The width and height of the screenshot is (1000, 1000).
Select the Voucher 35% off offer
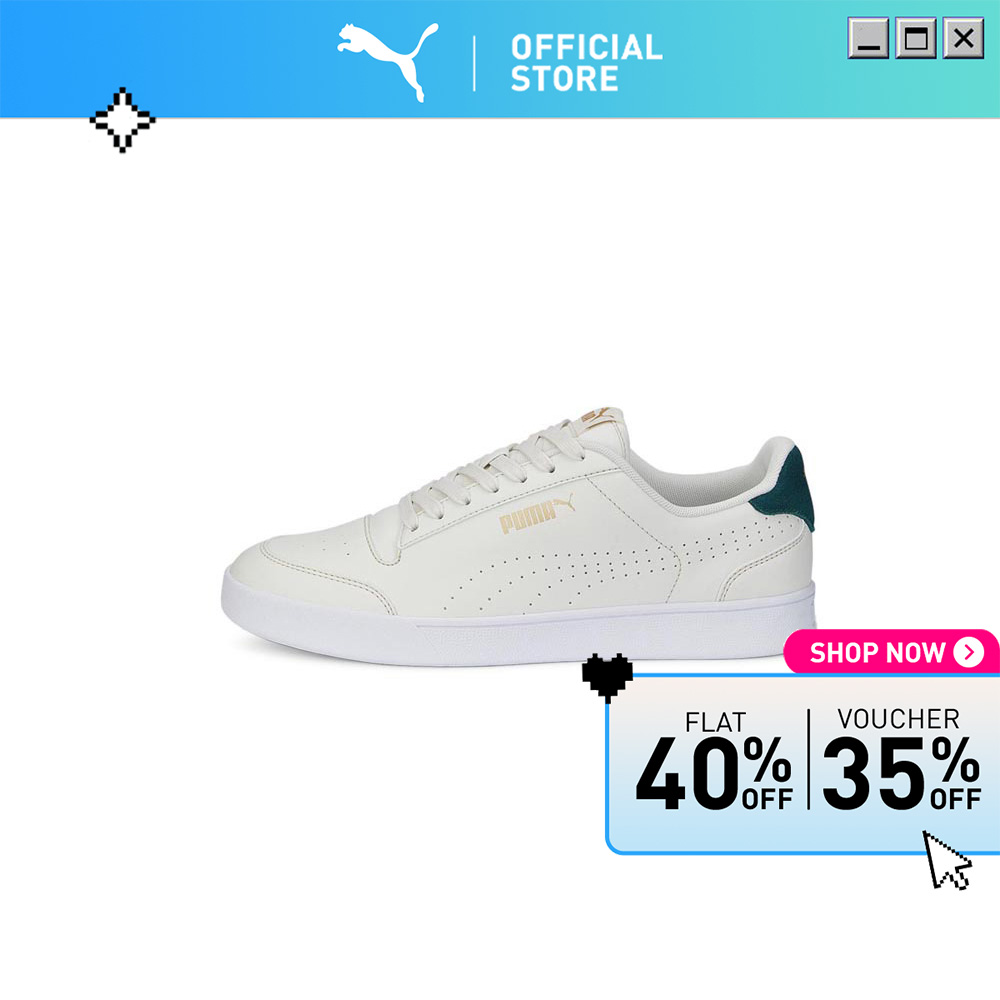(x=901, y=759)
